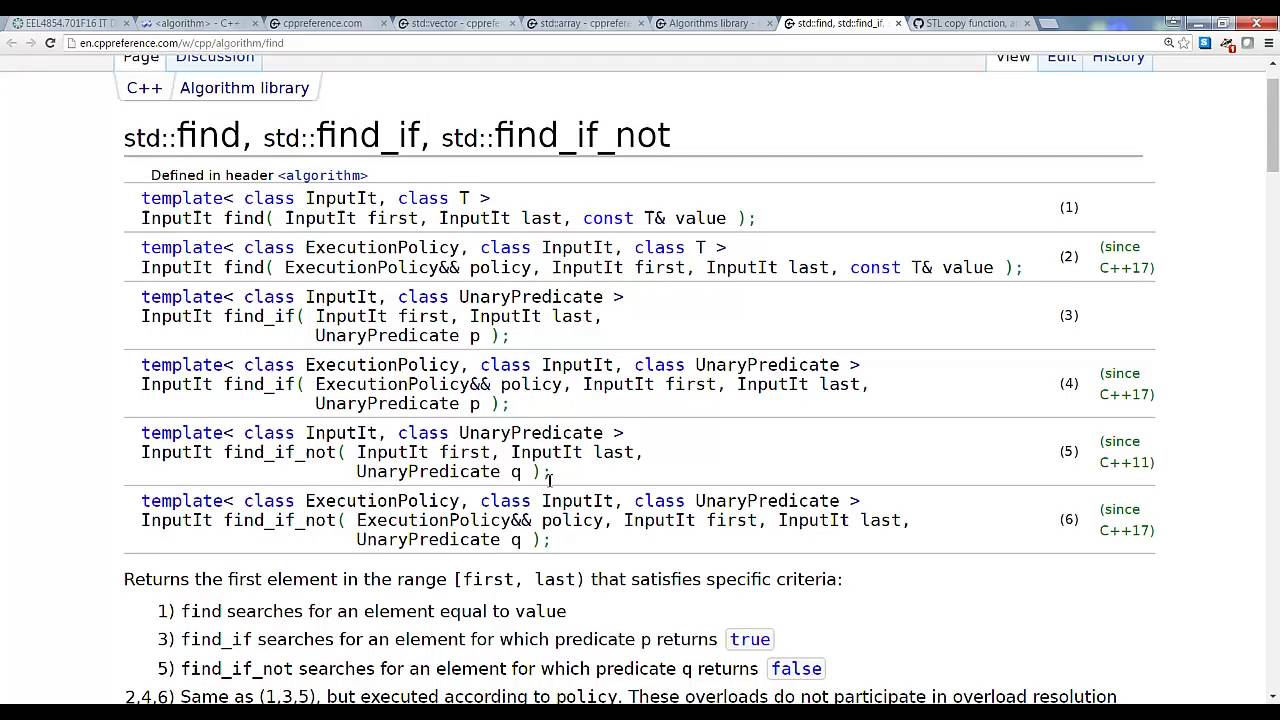Click 'find searches for an element equal to value' line
The height and width of the screenshot is (720, 1280).
pos(374,611)
